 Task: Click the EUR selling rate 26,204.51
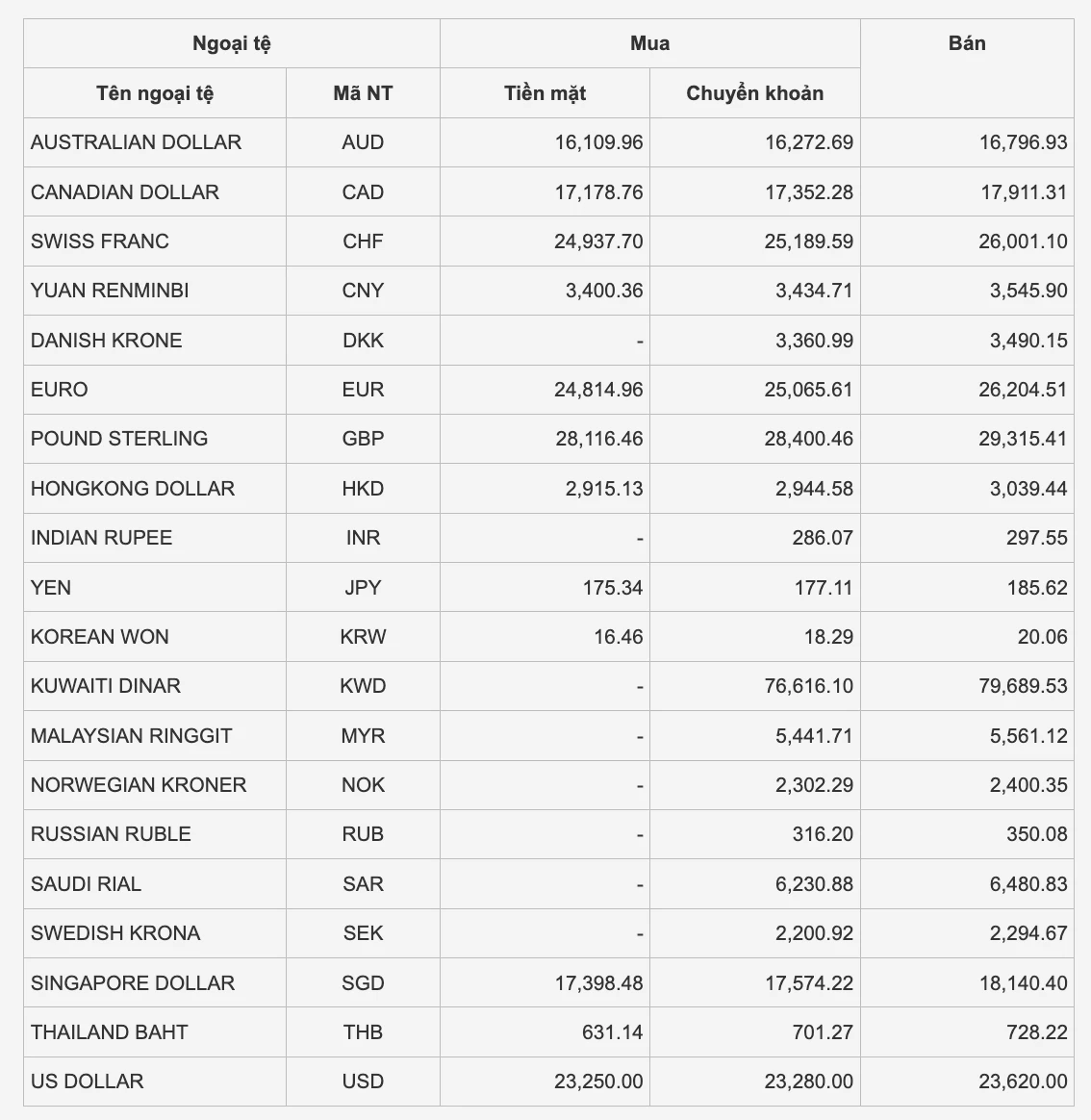tap(1023, 390)
